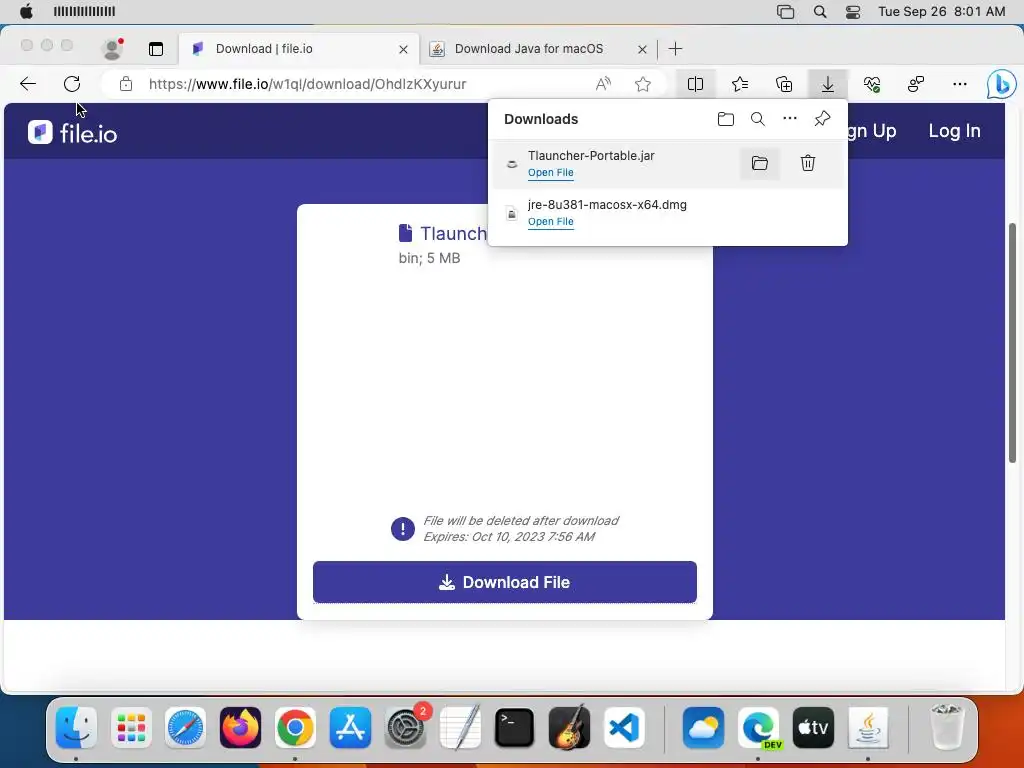
Task: Click Log In on file.io
Action: (954, 131)
